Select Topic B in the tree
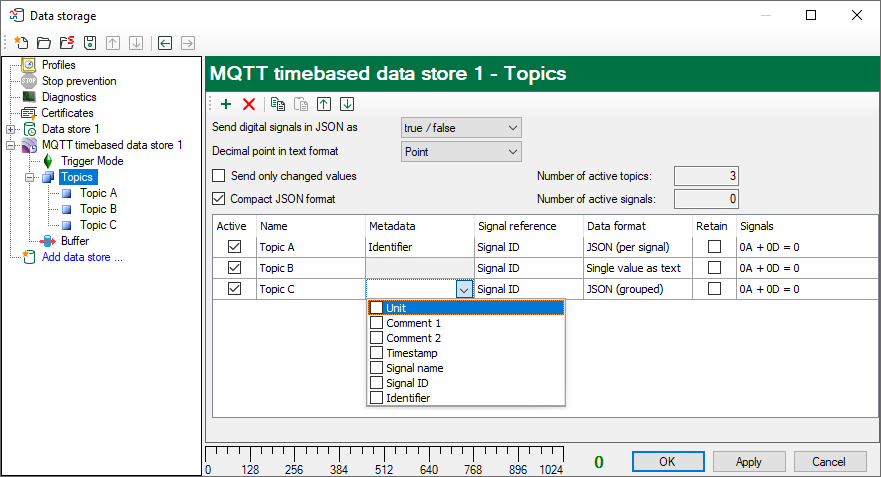881x477 pixels. tap(98, 209)
